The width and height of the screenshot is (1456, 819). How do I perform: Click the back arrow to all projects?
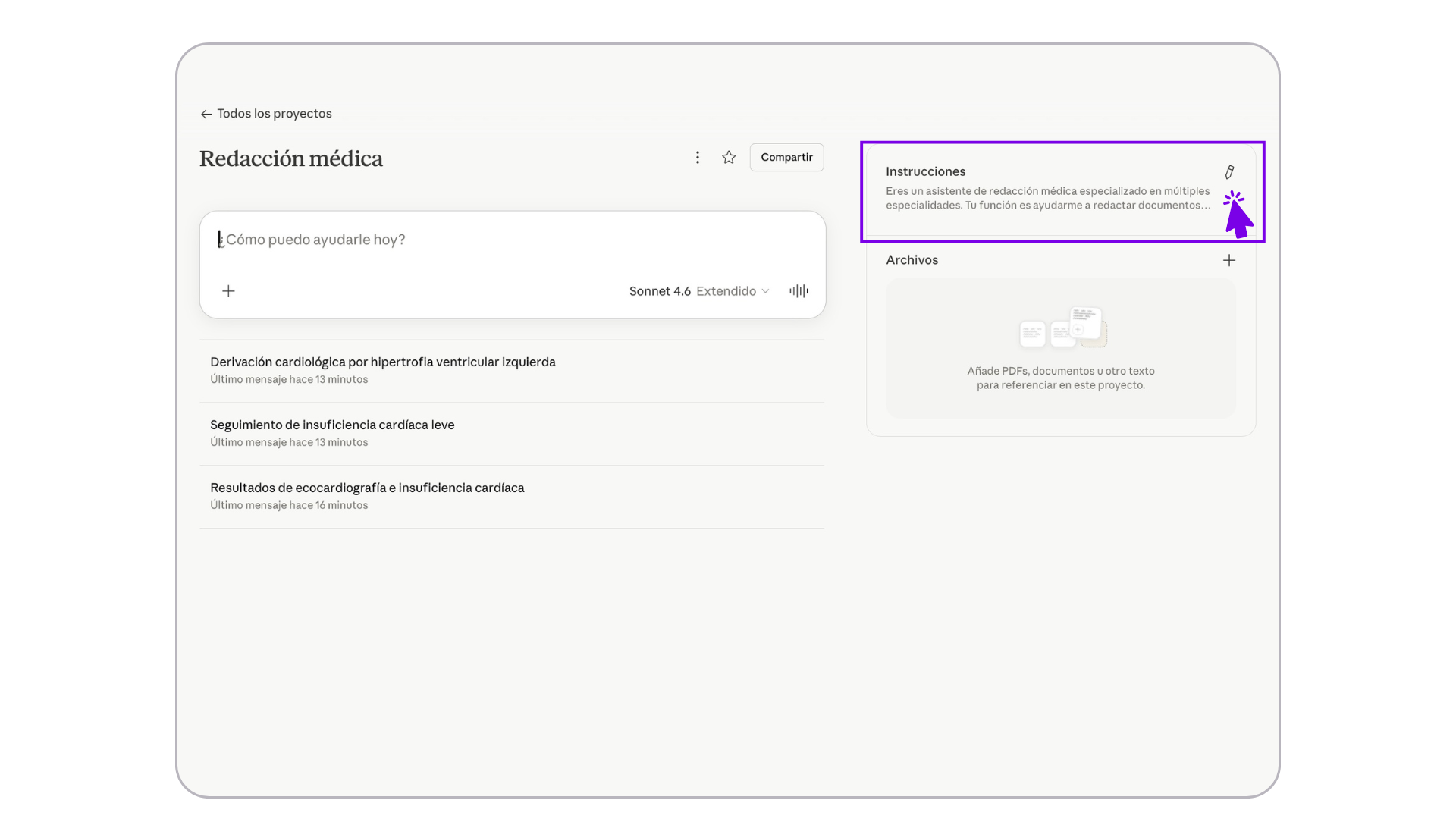[x=206, y=114]
